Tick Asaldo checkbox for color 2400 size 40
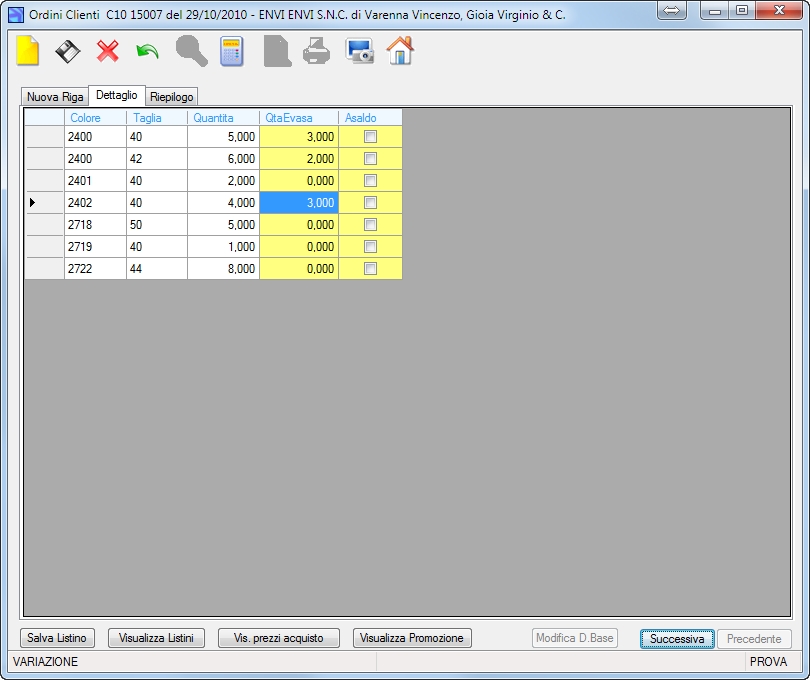Screen dimensions: 810x680 point(370,136)
